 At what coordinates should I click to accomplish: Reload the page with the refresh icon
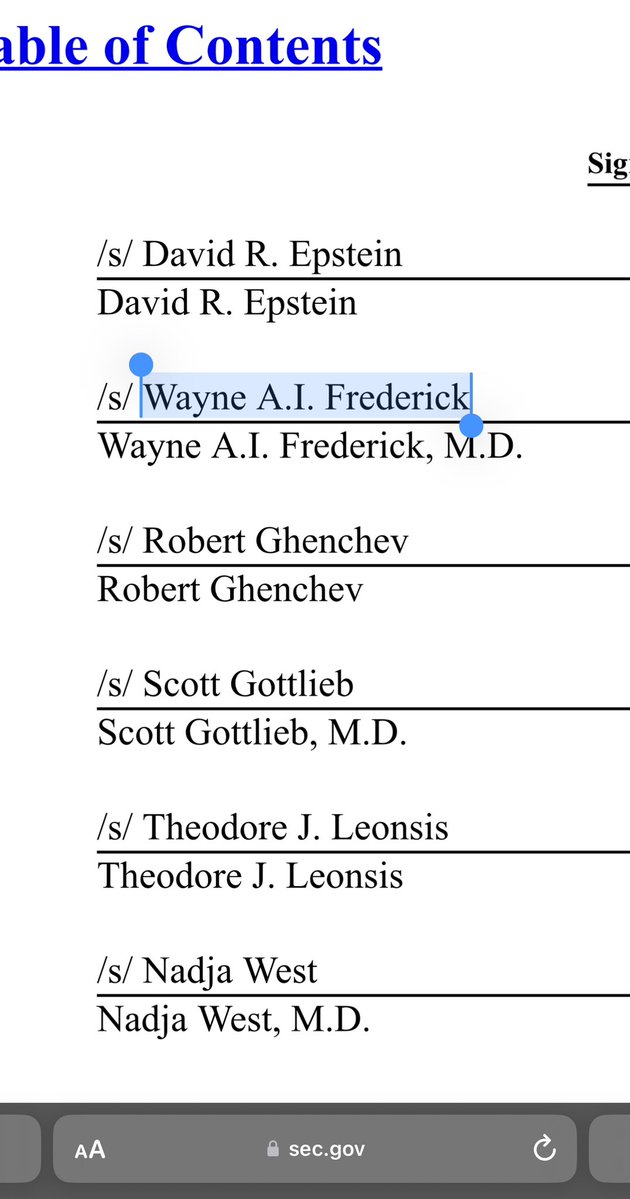click(544, 1149)
